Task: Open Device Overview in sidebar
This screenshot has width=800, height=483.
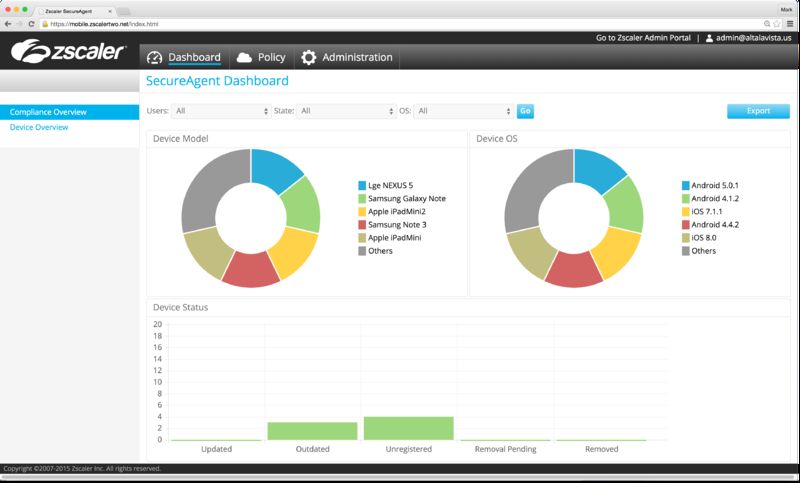Action: 39,128
